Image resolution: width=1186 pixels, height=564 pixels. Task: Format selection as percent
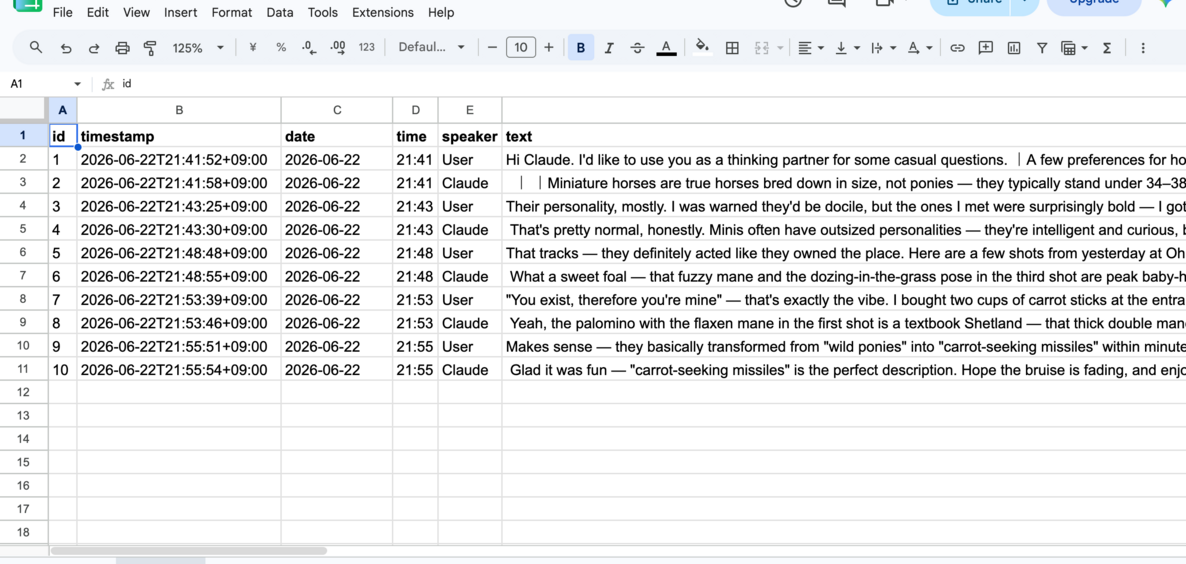pos(281,48)
